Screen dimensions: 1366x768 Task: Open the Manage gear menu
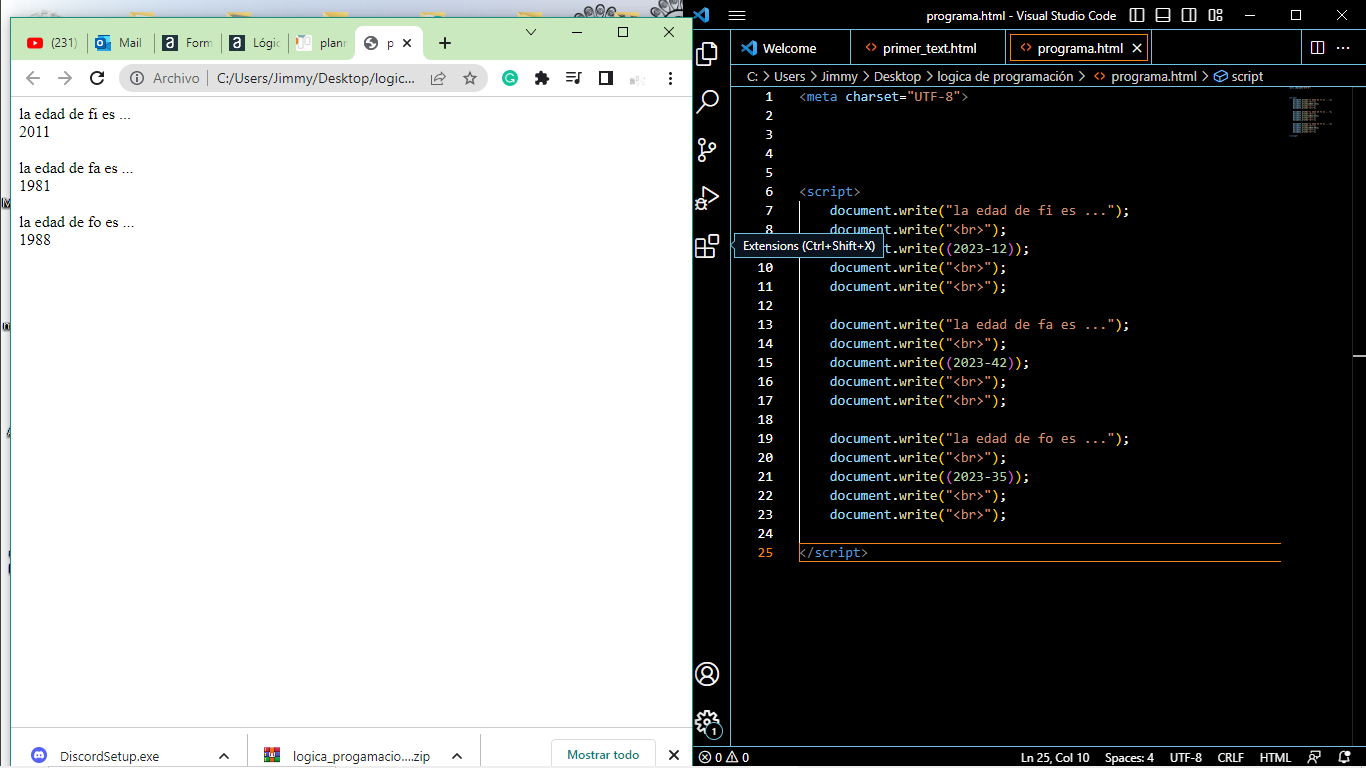point(707,722)
